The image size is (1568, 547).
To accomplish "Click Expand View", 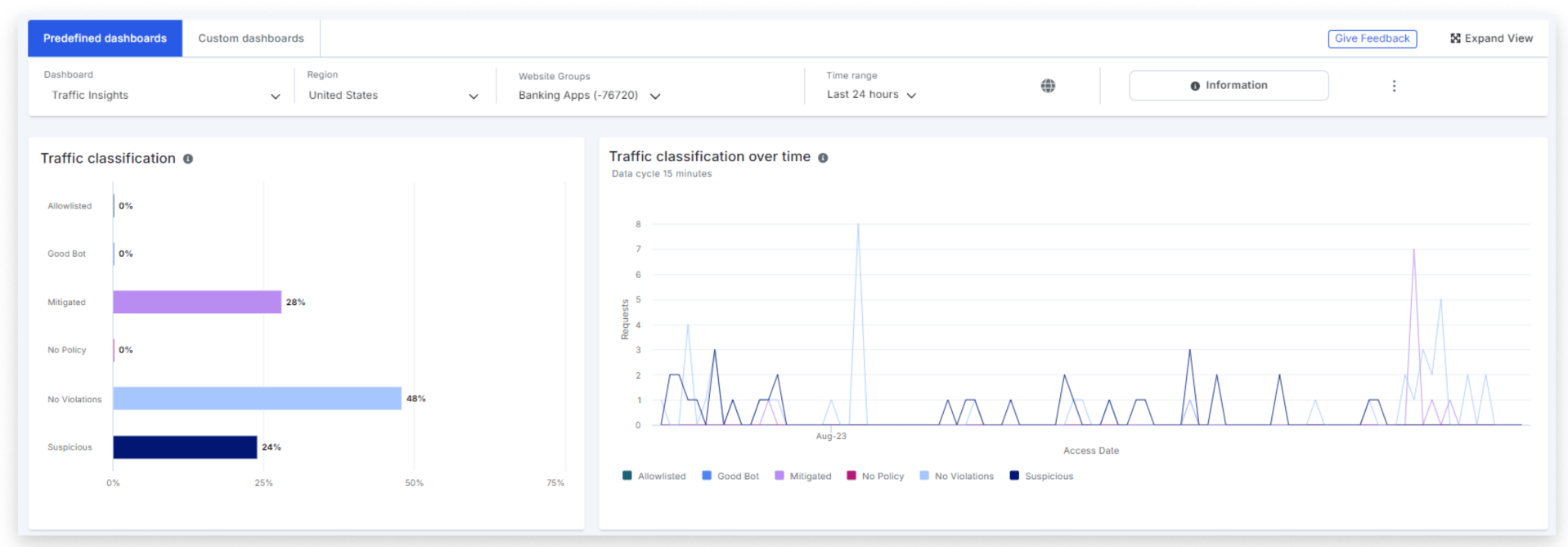I will 1491,39.
